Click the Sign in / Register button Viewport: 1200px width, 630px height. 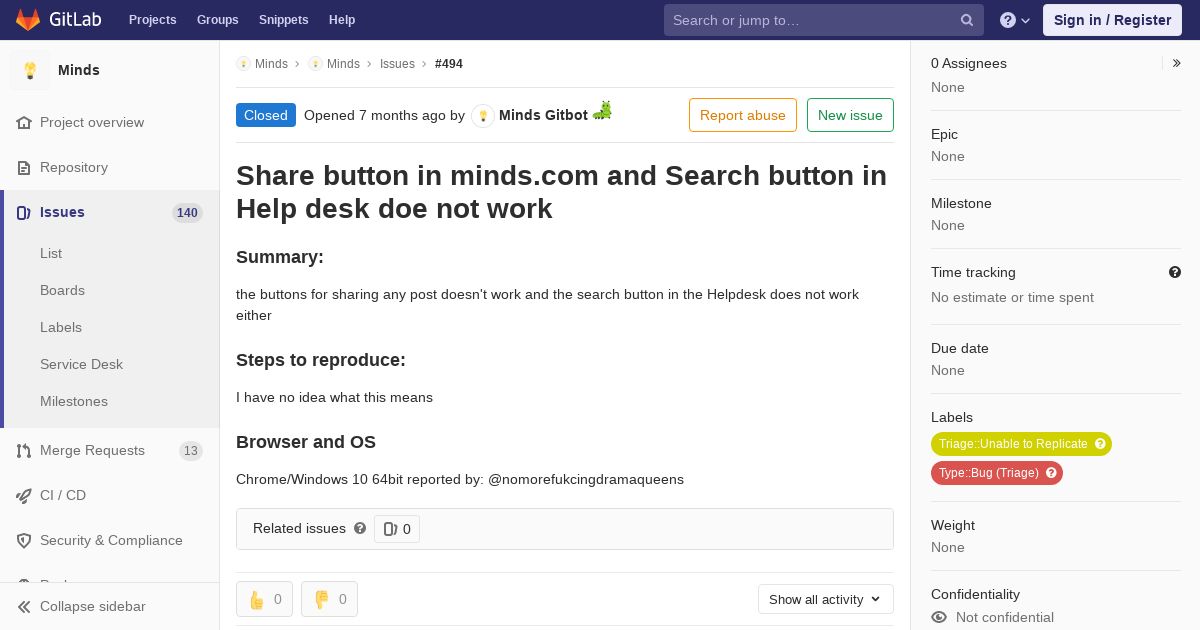point(1112,20)
